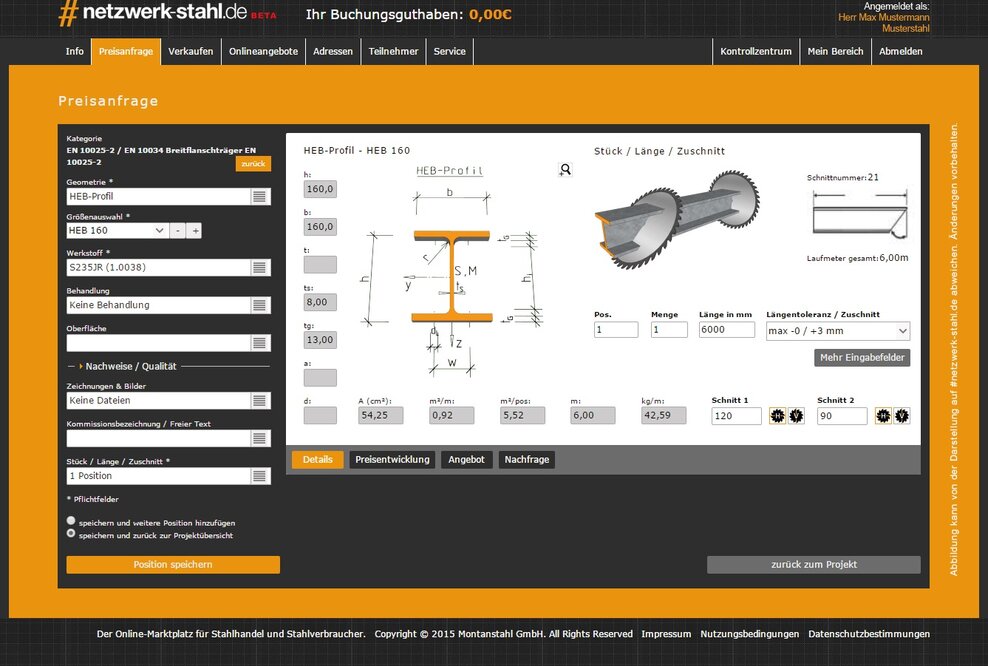This screenshot has height=666, width=988.
Task: Click the 'zurück zum Projekt' button
Action: (x=813, y=565)
